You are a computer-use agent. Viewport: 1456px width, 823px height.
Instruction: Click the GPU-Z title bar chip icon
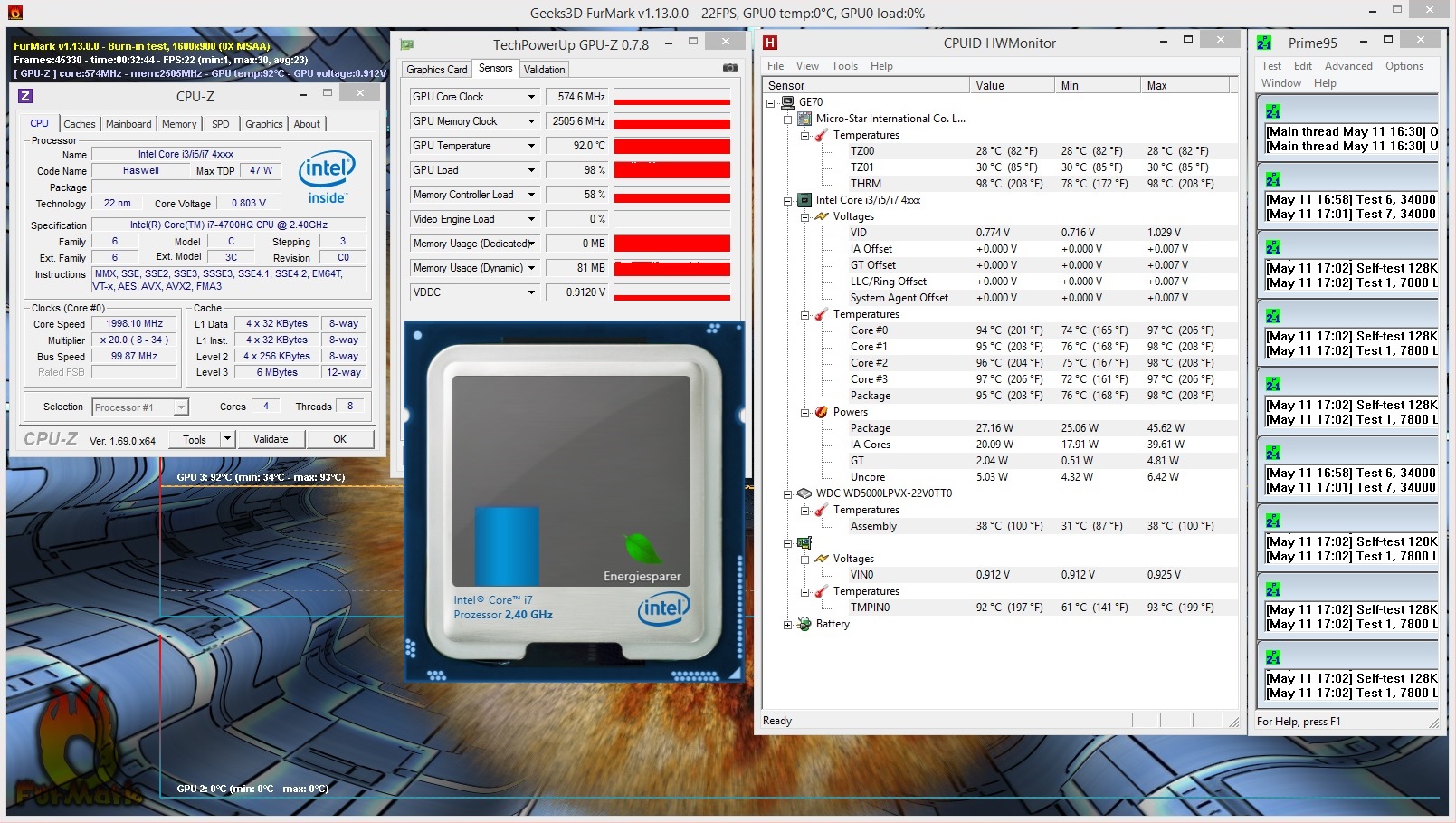(407, 44)
